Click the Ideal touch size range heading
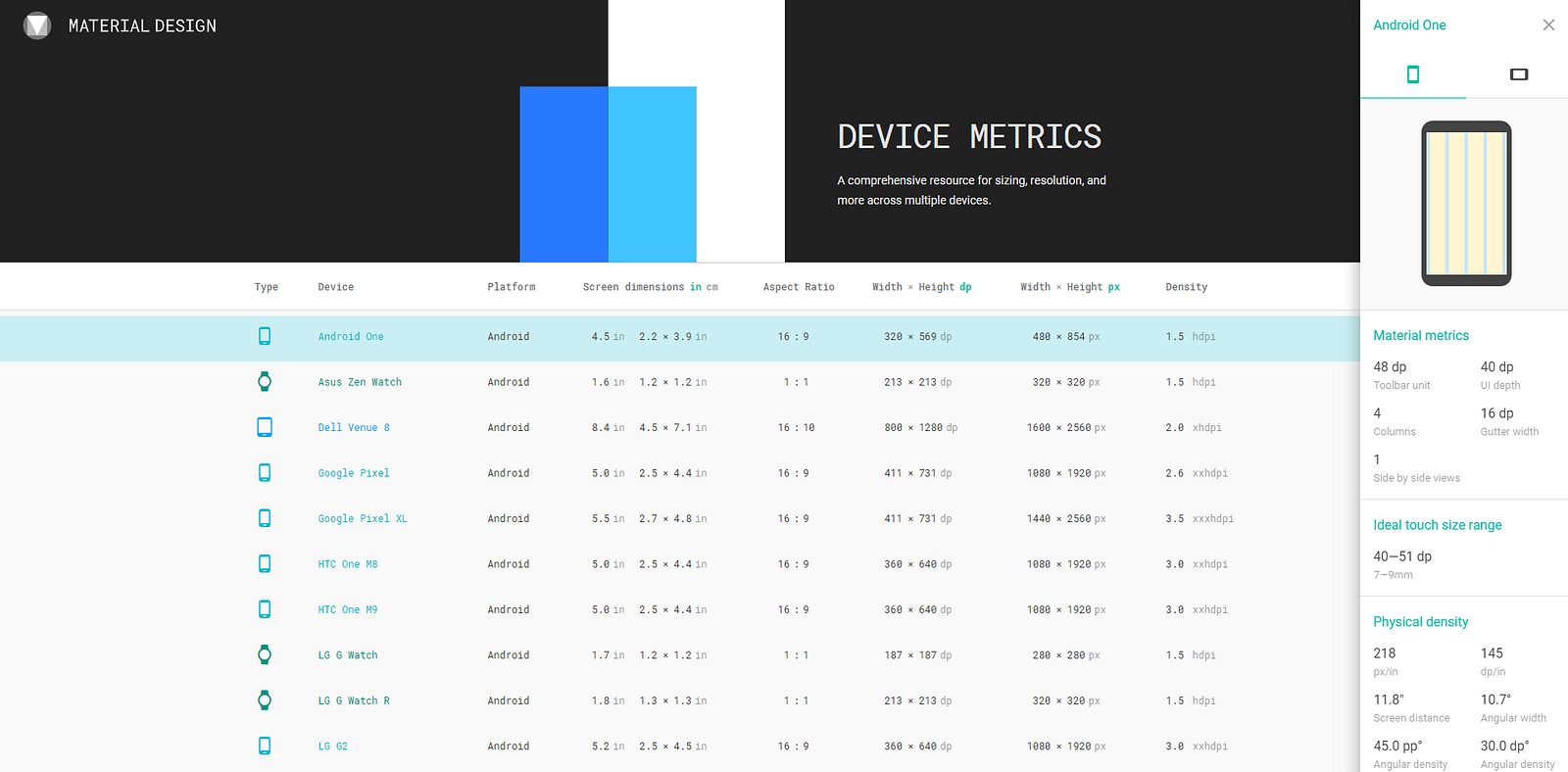 pyautogui.click(x=1438, y=525)
